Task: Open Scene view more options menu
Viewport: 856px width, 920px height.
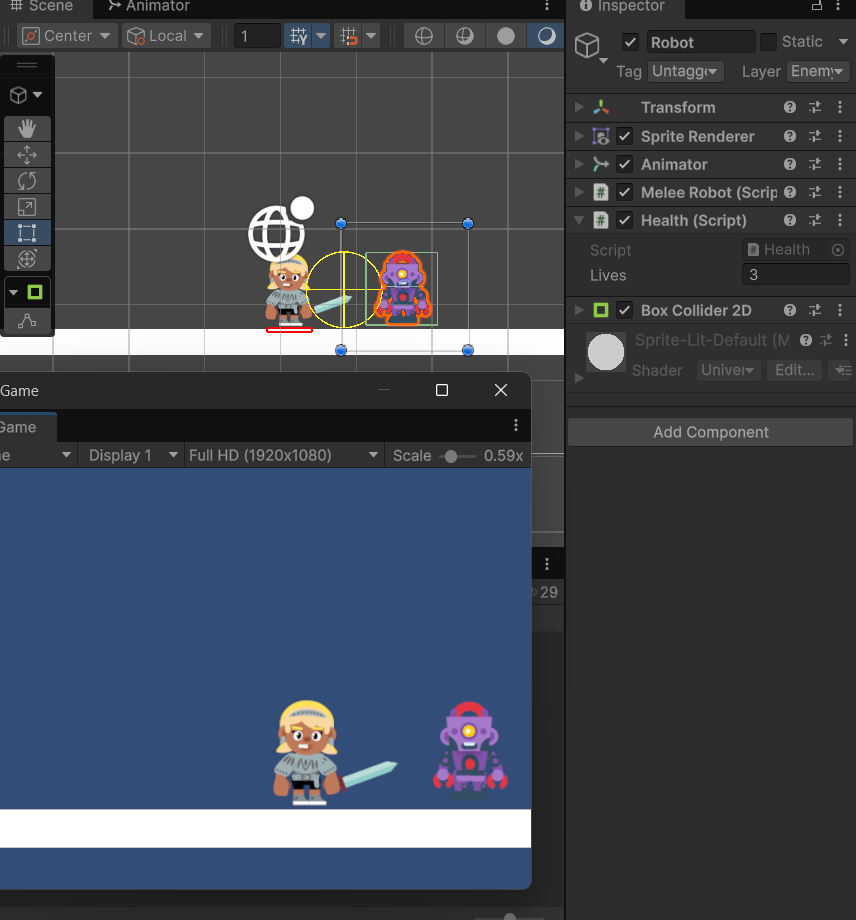Action: (547, 6)
